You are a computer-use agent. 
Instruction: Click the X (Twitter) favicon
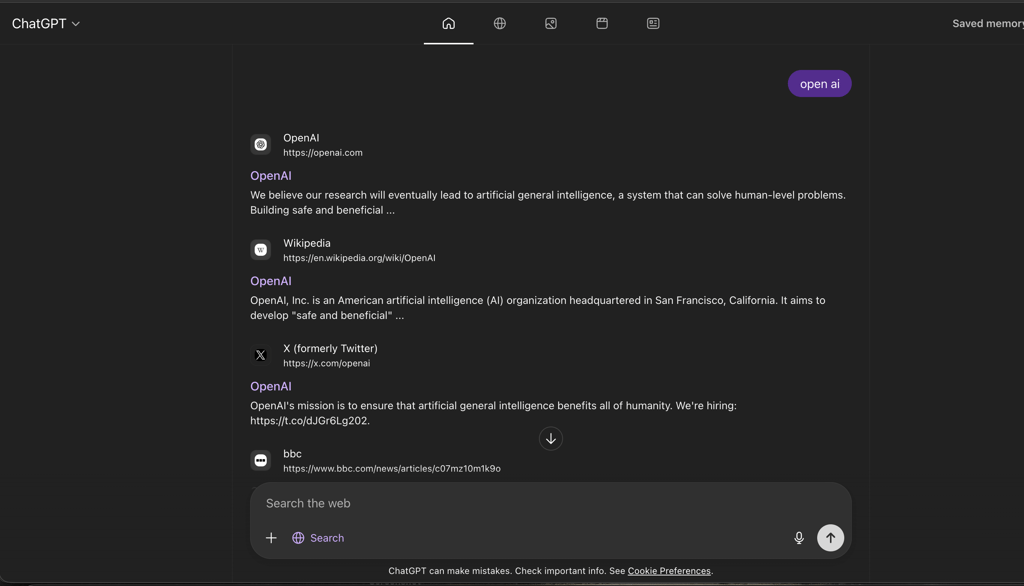click(x=260, y=354)
